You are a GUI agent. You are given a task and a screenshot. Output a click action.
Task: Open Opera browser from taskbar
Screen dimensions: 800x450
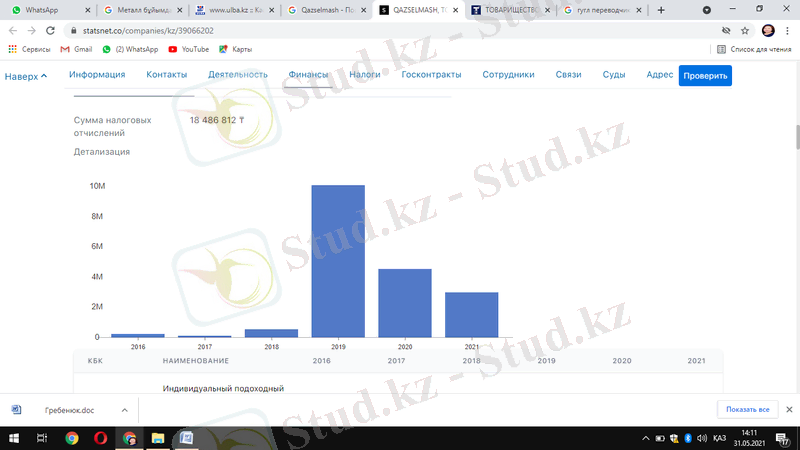point(101,438)
